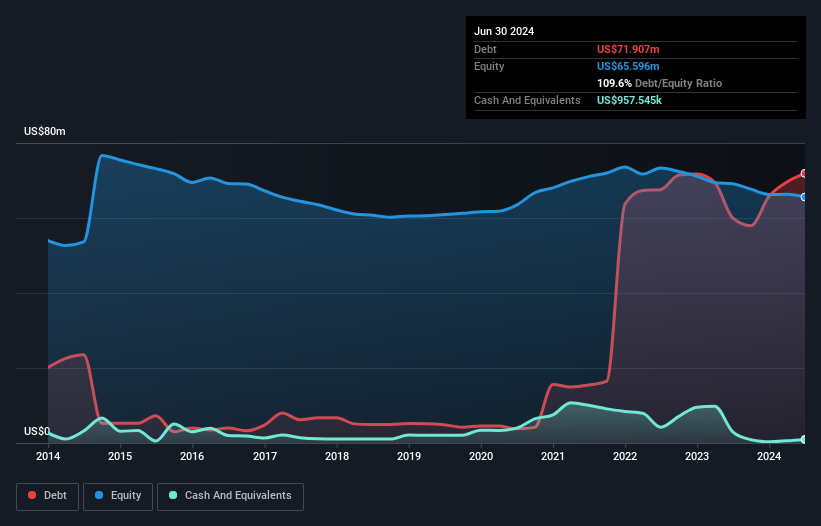Select the 2019 x-axis label
Image resolution: width=821 pixels, height=526 pixels.
click(x=409, y=456)
